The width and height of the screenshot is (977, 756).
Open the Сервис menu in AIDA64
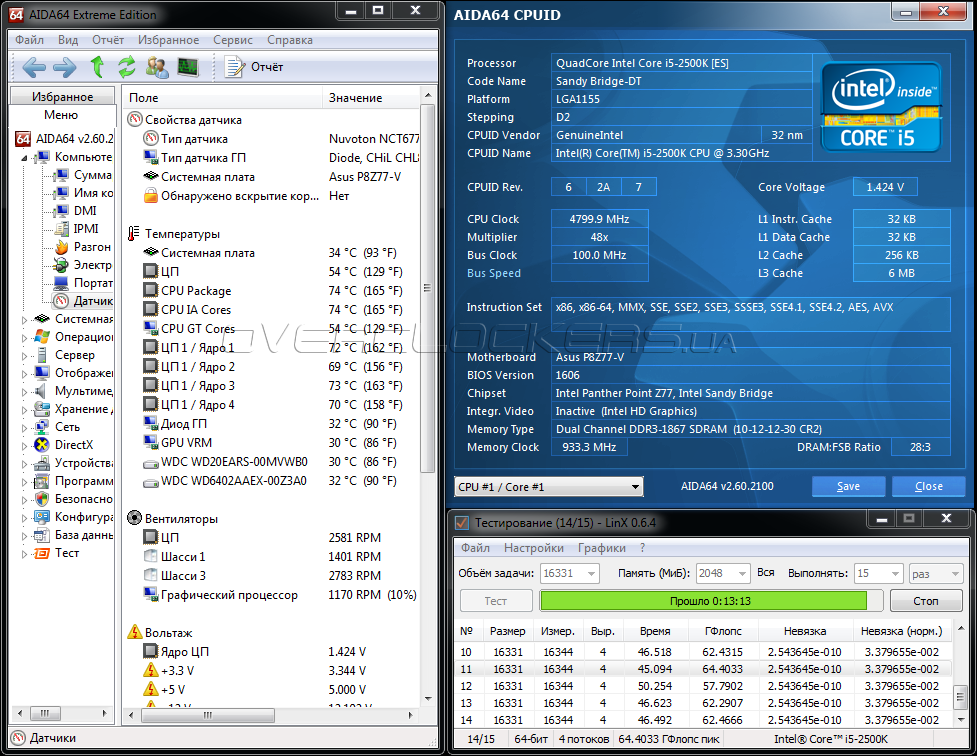pyautogui.click(x=232, y=40)
